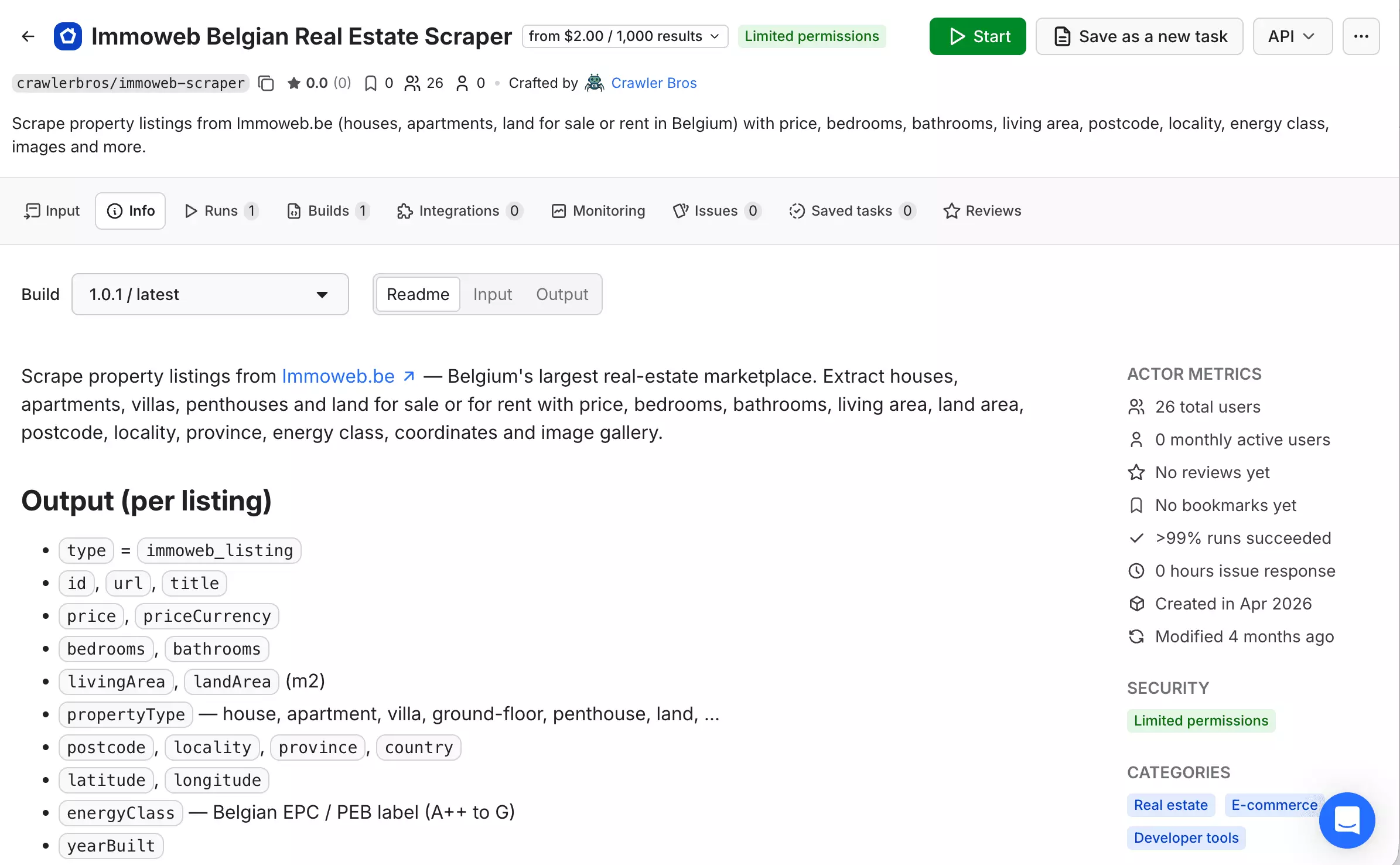Open the chat support bubble

click(1347, 820)
